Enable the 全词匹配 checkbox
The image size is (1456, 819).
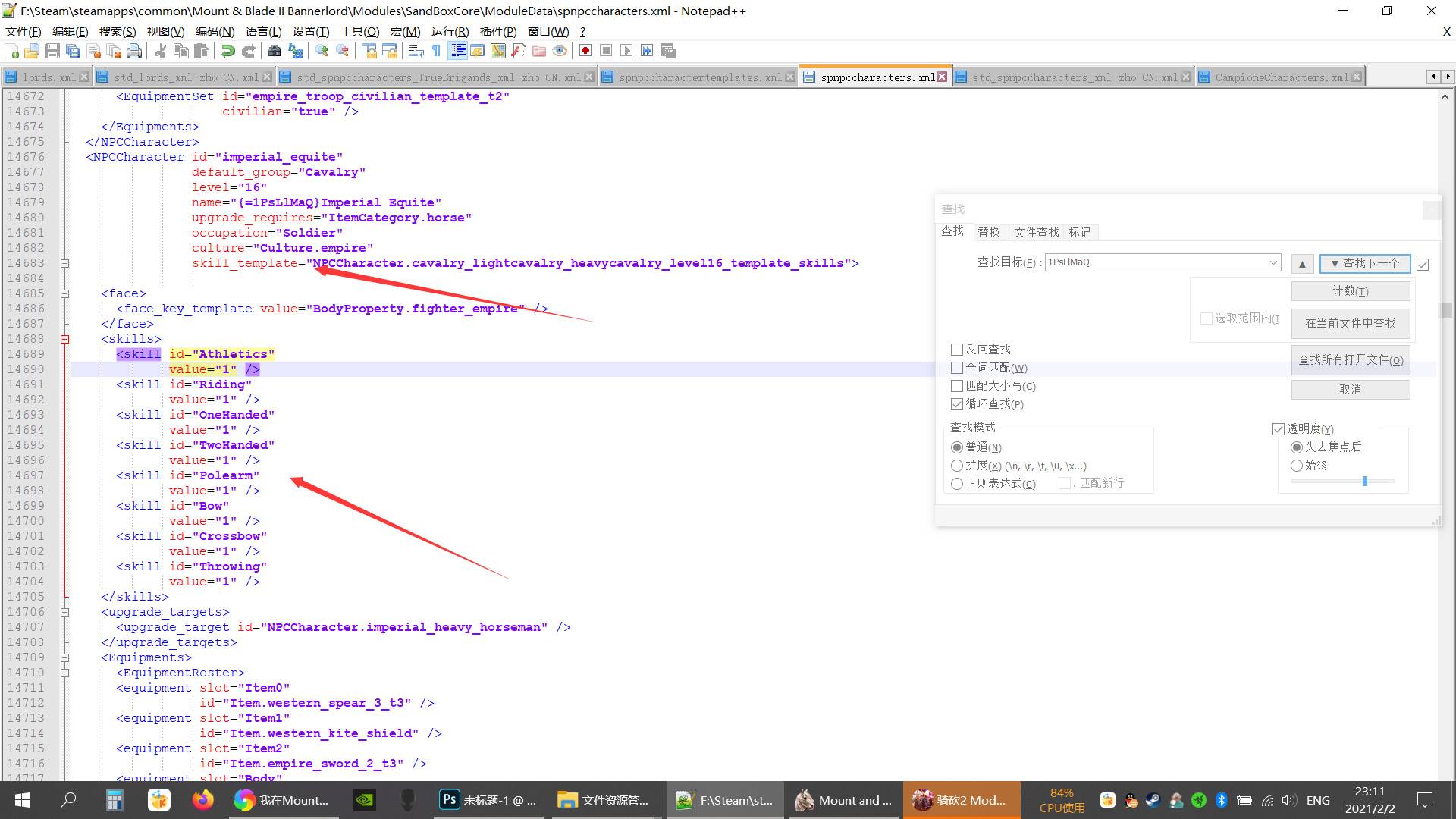click(x=957, y=368)
